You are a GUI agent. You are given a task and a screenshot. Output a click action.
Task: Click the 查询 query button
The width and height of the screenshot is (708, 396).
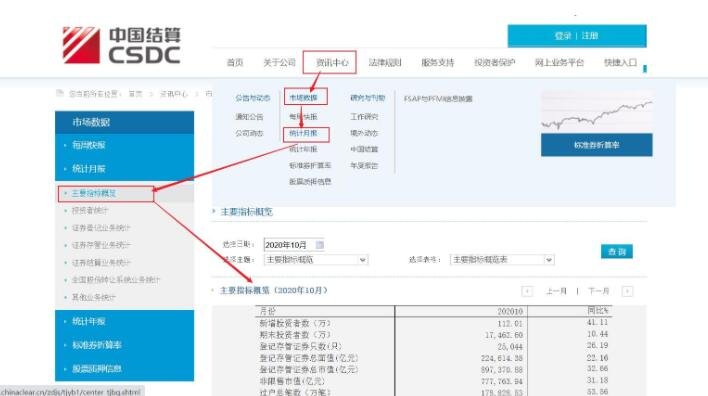(x=617, y=252)
